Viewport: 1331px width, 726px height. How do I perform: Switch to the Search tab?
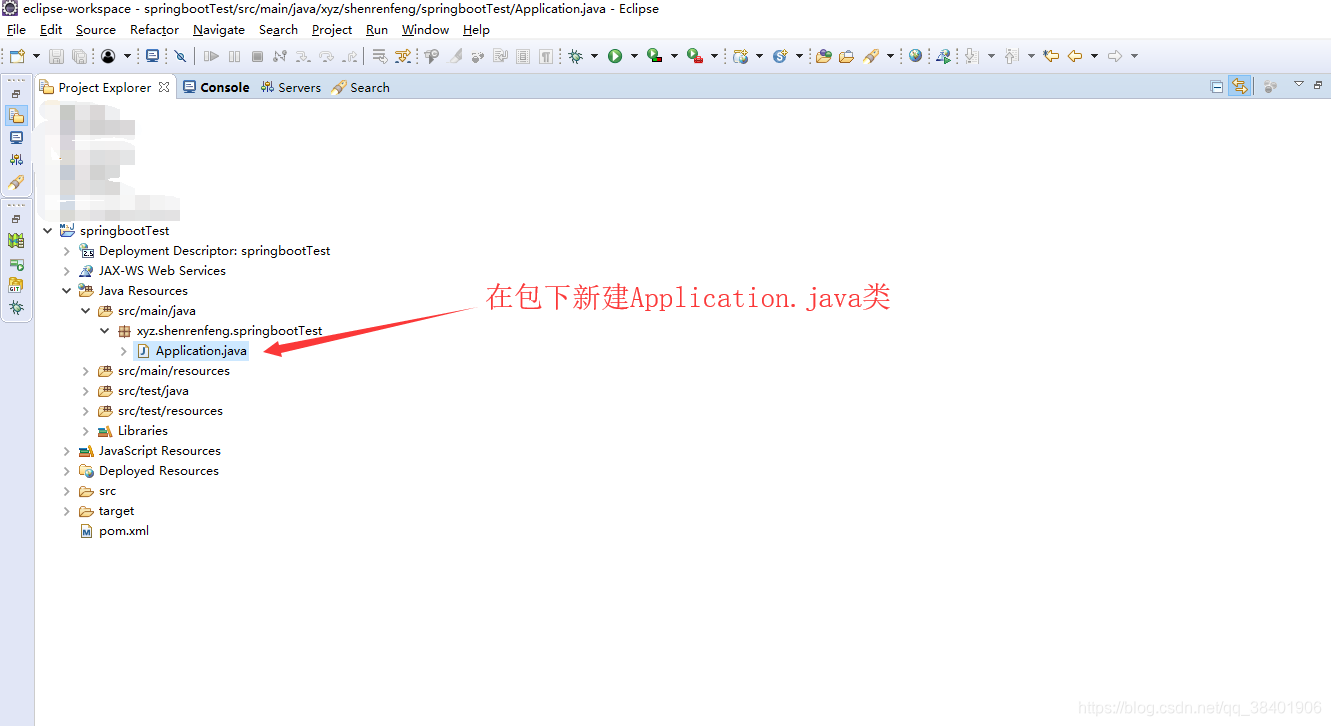click(361, 87)
